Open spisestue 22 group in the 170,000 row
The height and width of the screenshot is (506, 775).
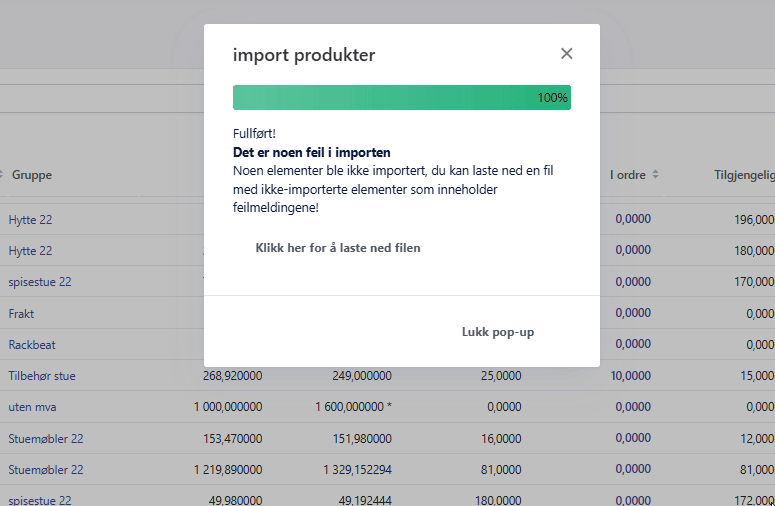(x=40, y=282)
